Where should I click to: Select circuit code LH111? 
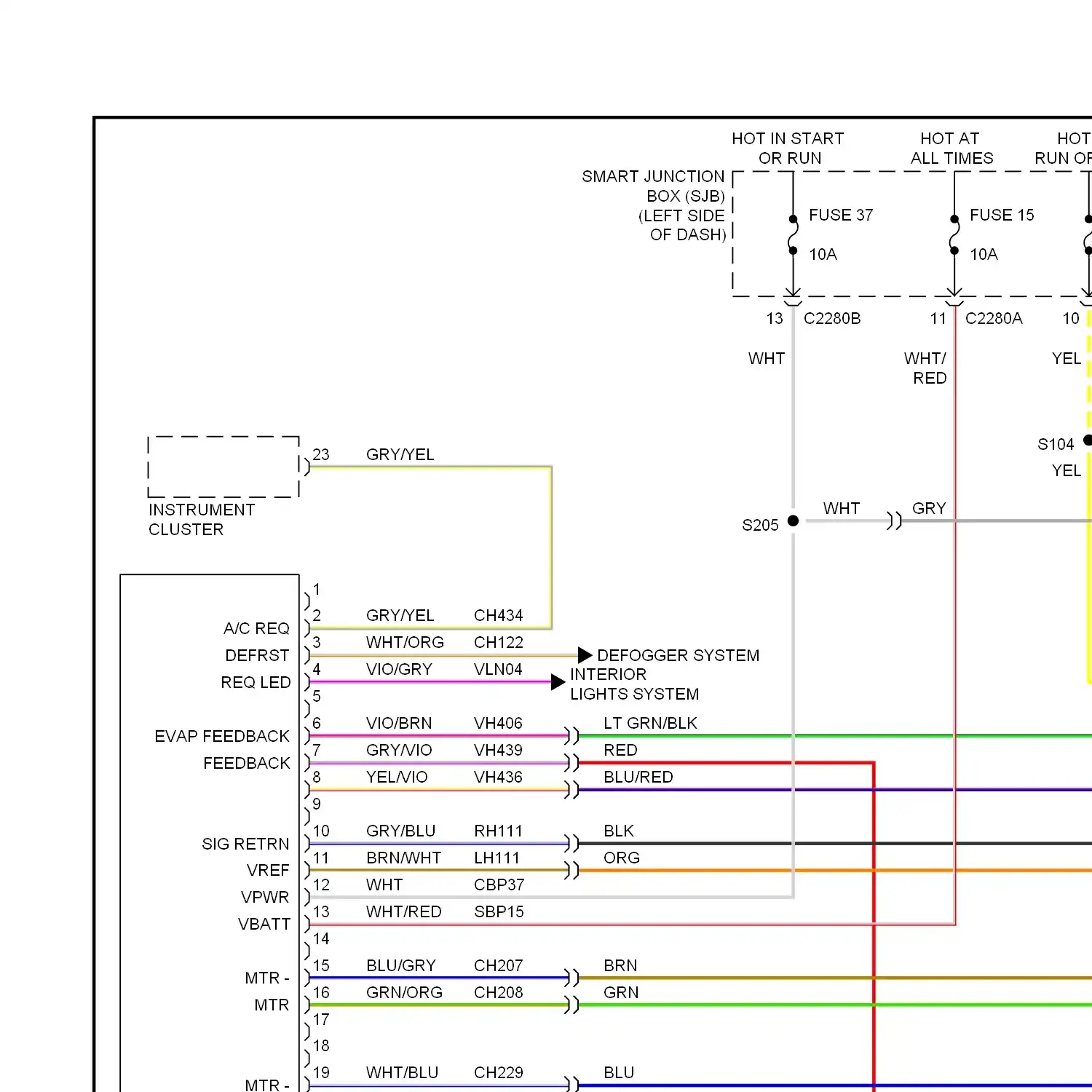click(x=497, y=858)
